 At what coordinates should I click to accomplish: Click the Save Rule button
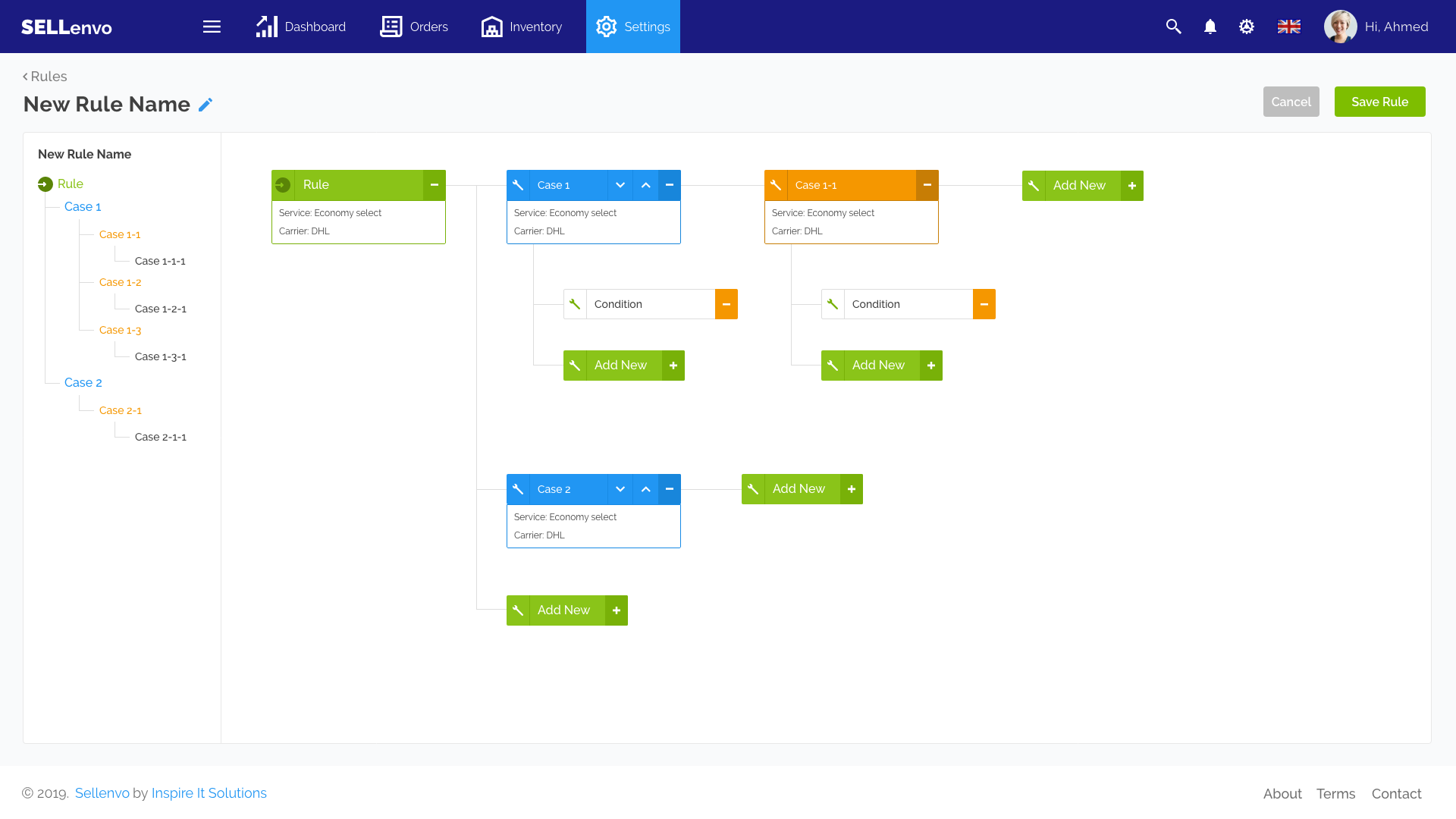(1379, 102)
